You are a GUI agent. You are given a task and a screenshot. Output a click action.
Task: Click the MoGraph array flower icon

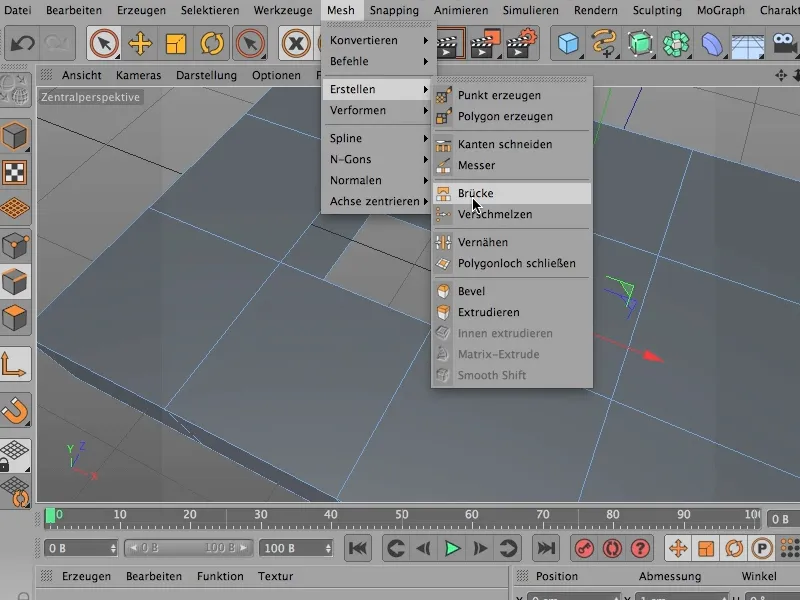click(x=676, y=43)
